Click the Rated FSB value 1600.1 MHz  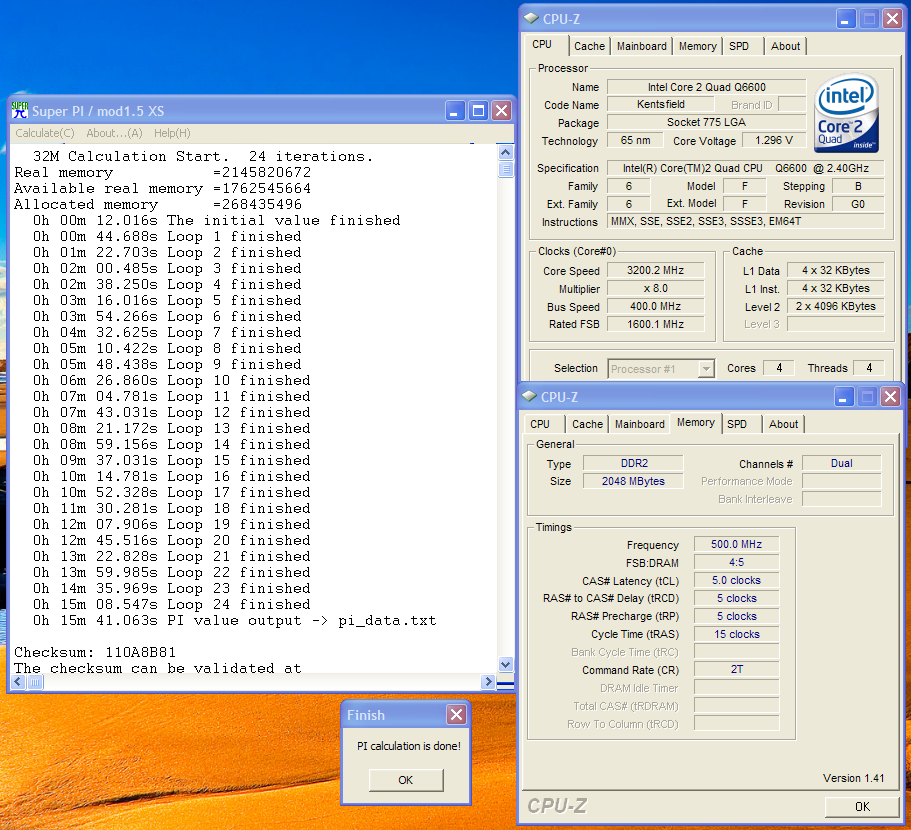point(655,325)
